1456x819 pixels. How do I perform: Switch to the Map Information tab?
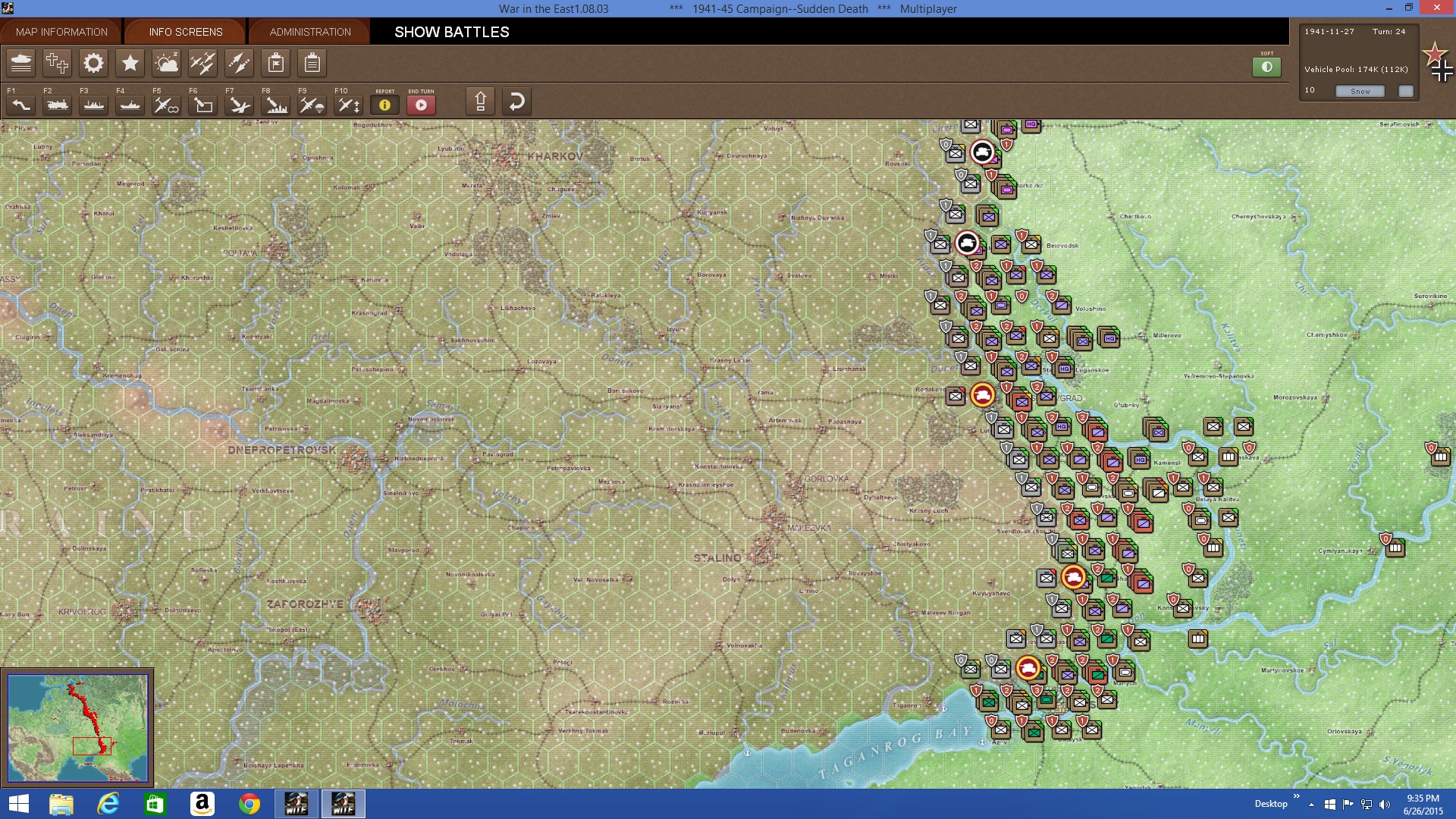[61, 32]
